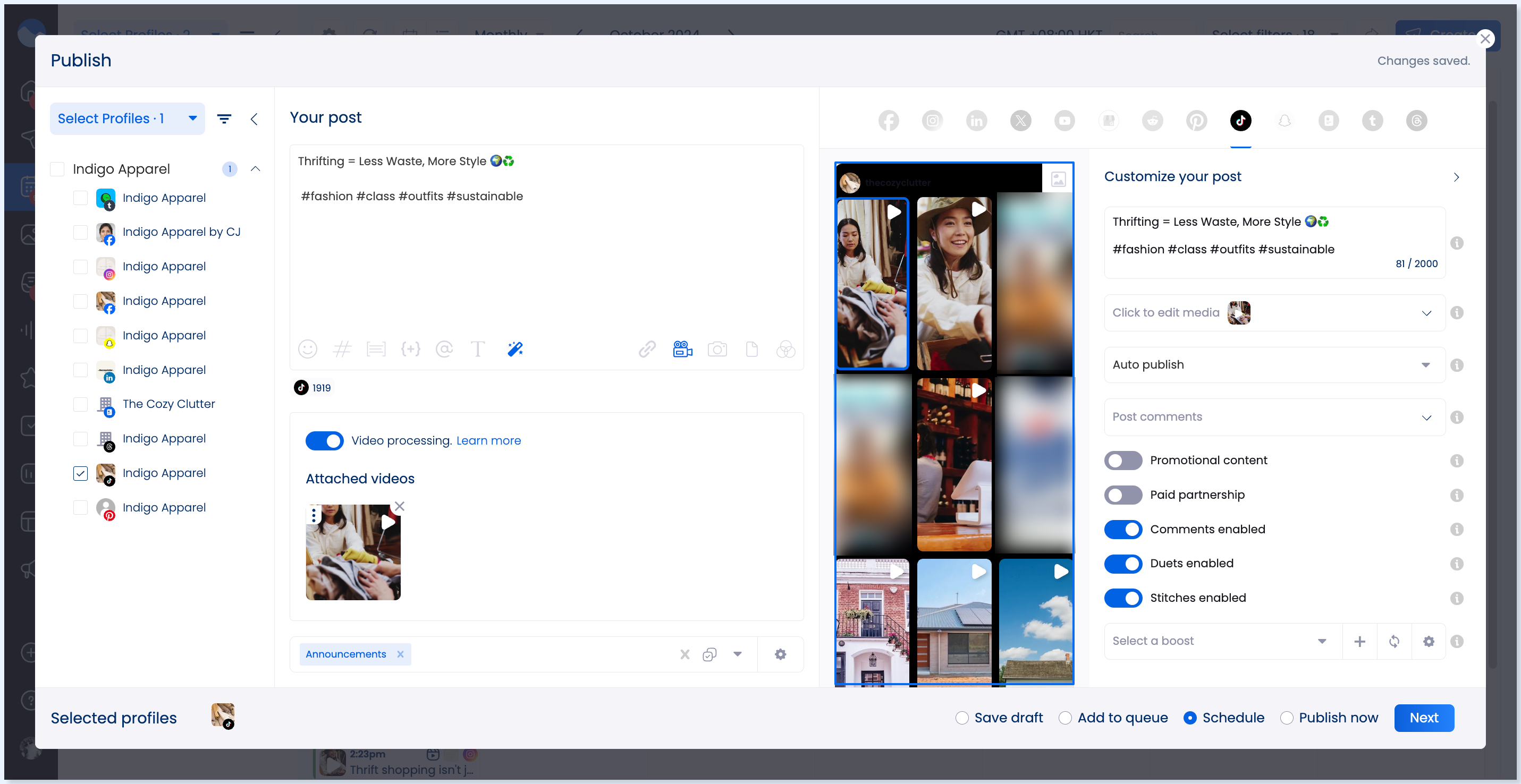Switch preview to the Reddit network icon
This screenshot has height=784, width=1521.
coord(1153,121)
